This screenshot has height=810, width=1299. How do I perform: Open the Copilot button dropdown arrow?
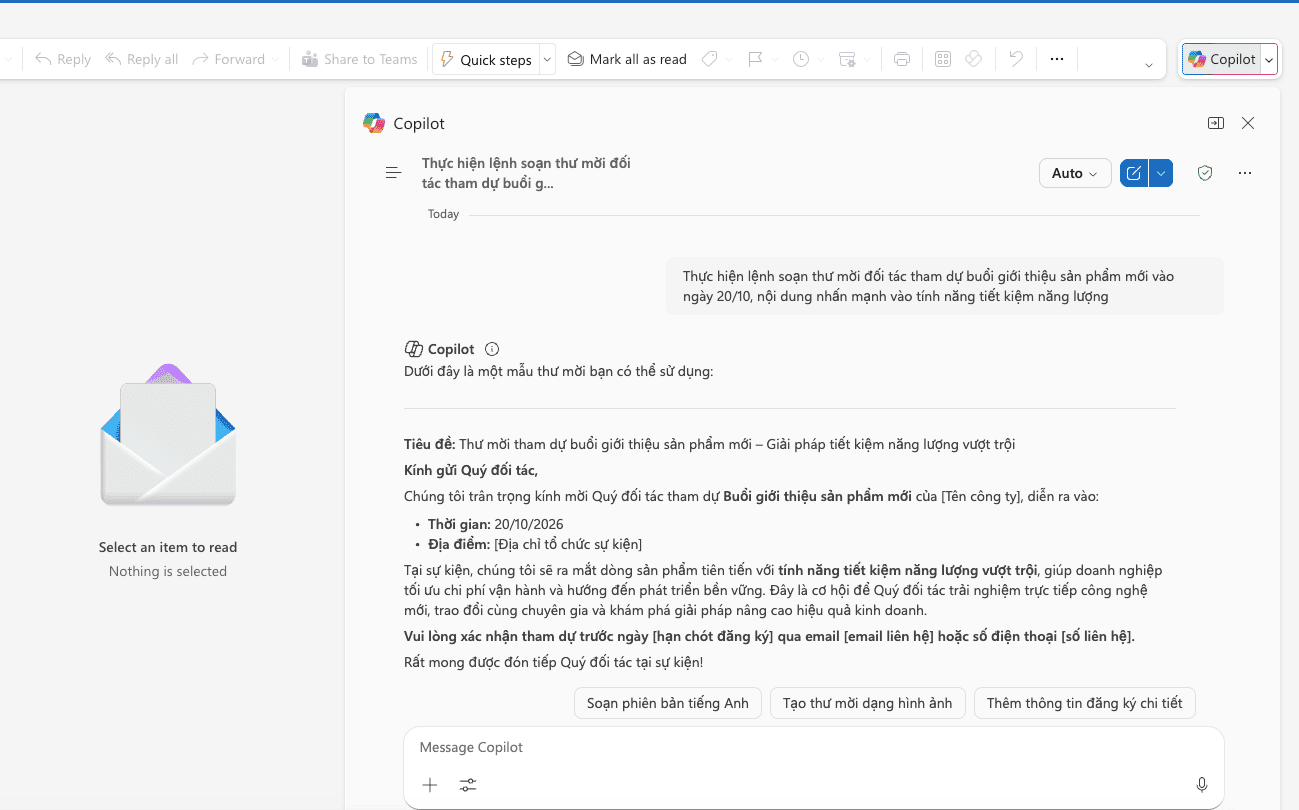coord(1269,59)
